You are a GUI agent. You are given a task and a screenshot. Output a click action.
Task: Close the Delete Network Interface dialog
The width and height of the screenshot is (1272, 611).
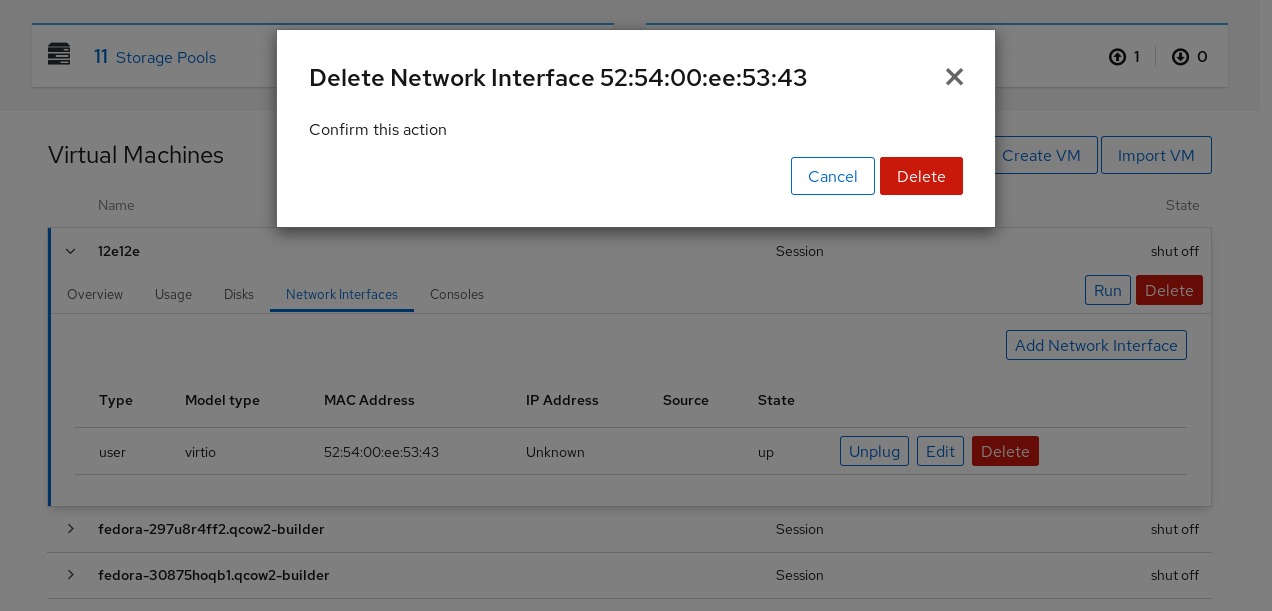954,77
